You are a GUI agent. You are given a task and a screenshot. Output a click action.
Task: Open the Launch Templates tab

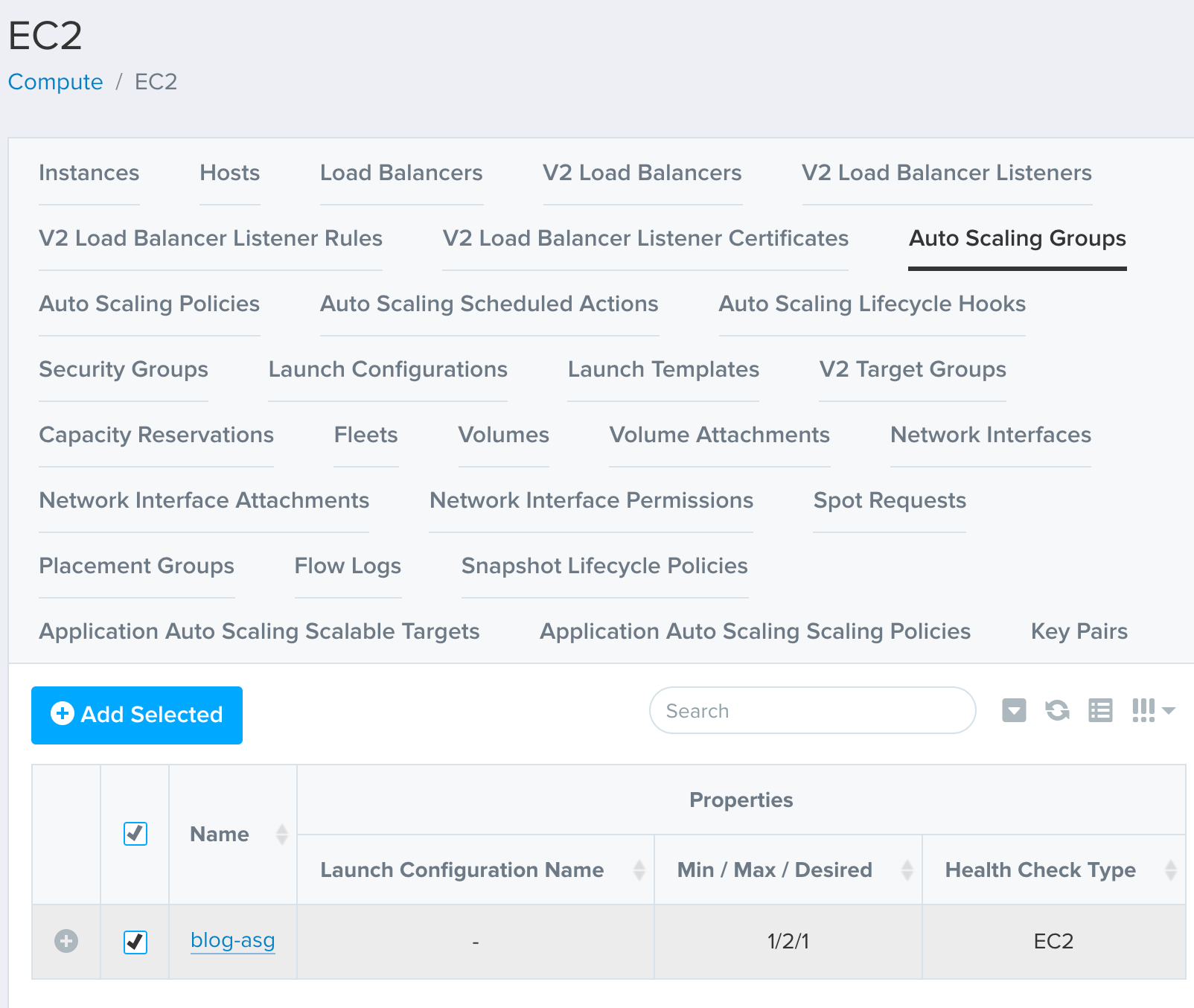[663, 369]
